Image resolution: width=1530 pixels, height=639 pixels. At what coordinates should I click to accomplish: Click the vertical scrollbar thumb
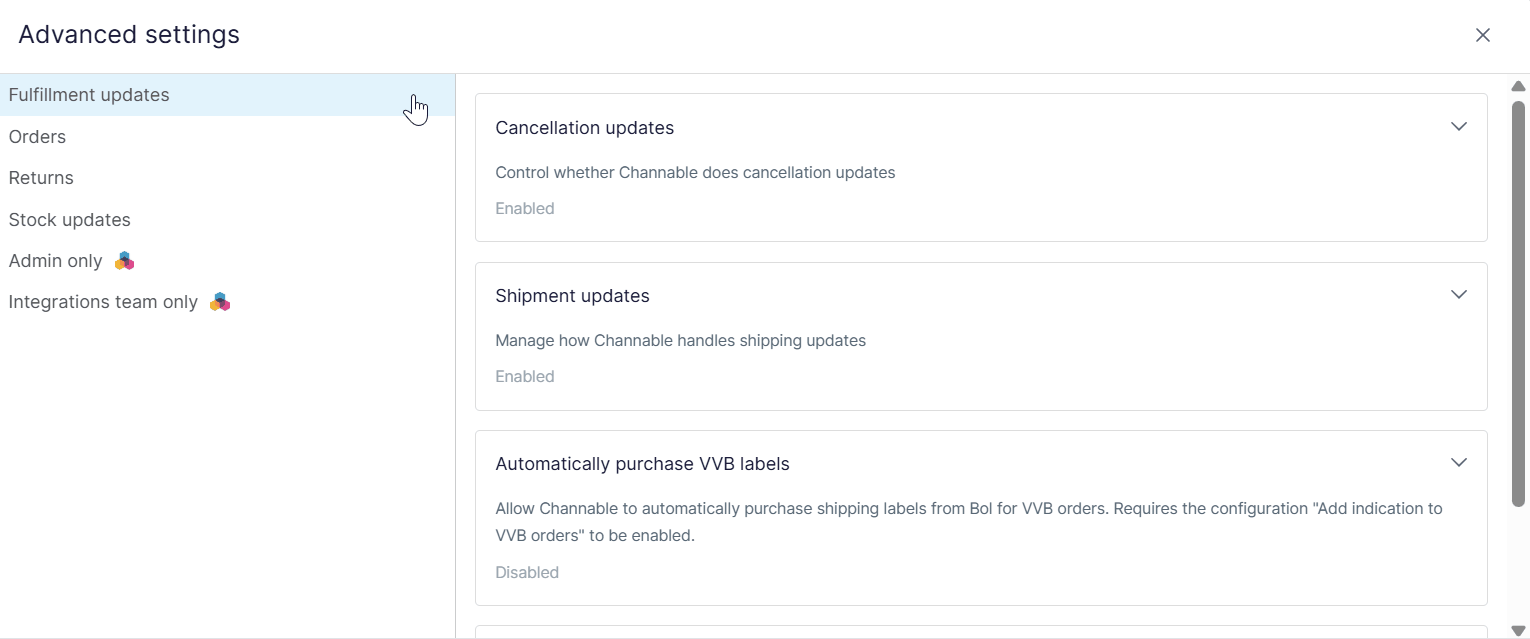tap(1518, 300)
